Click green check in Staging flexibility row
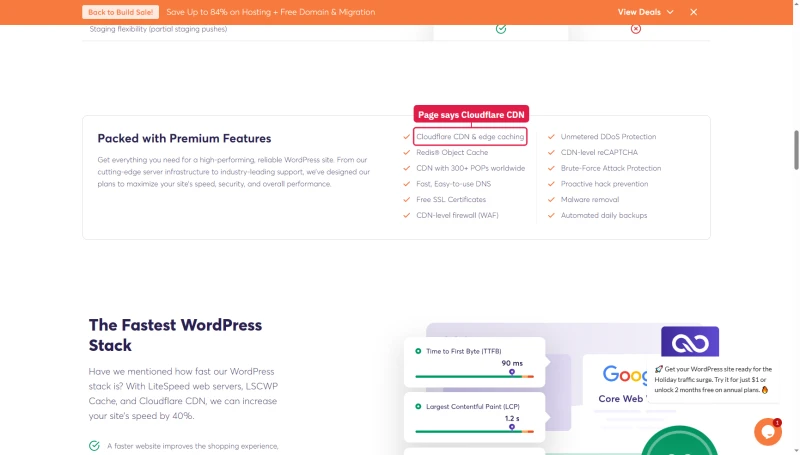800x455 pixels. click(501, 29)
